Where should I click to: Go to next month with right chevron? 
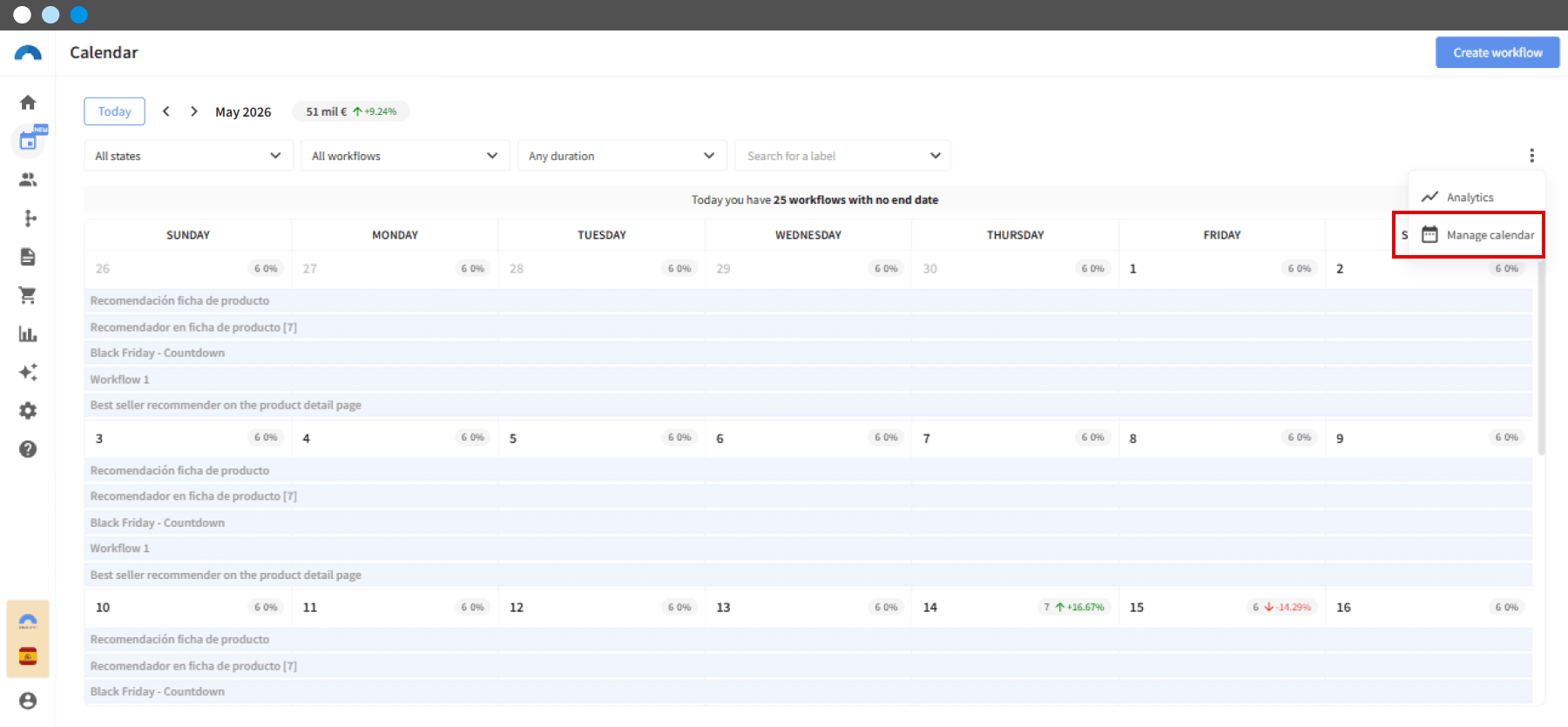coord(194,111)
